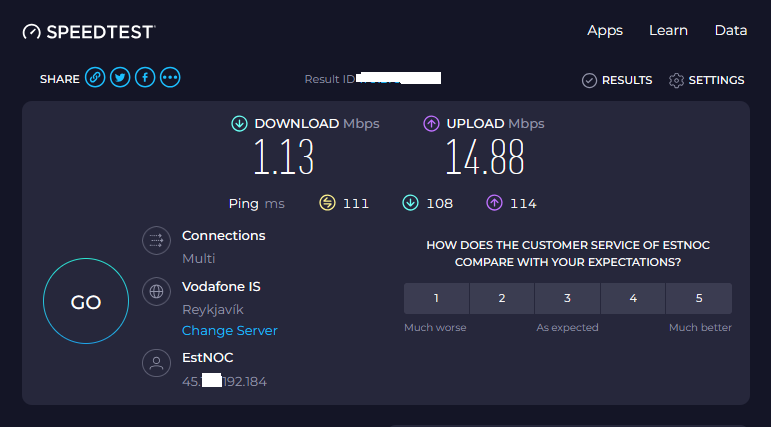
Task: Open RESULTS page
Action: (x=627, y=80)
